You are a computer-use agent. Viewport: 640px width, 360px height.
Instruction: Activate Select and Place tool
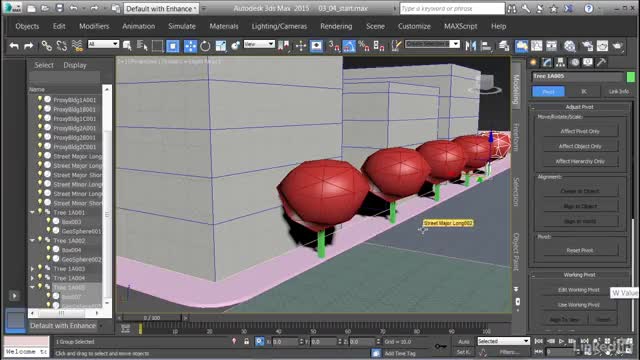pyautogui.click(x=236, y=46)
